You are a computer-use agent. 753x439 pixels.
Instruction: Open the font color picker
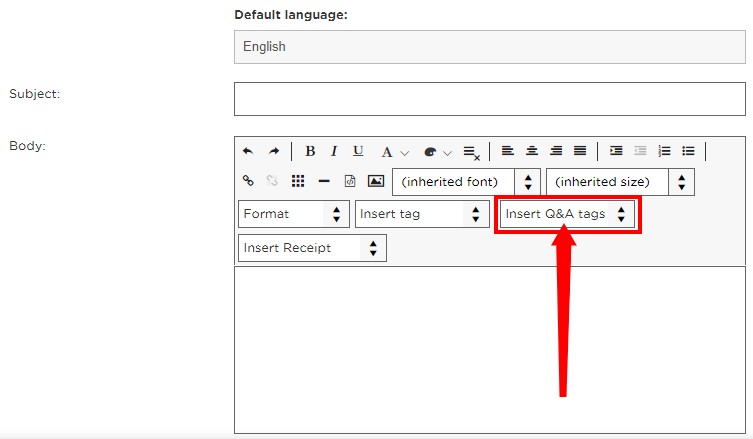[394, 152]
